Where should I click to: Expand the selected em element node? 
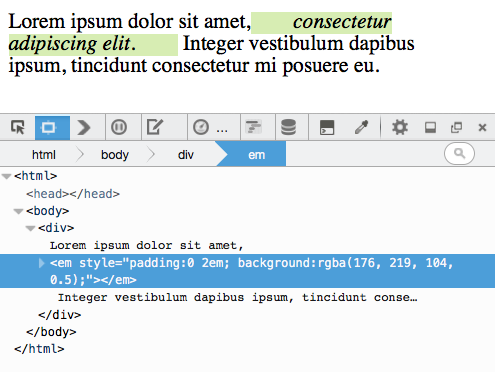(x=41, y=263)
